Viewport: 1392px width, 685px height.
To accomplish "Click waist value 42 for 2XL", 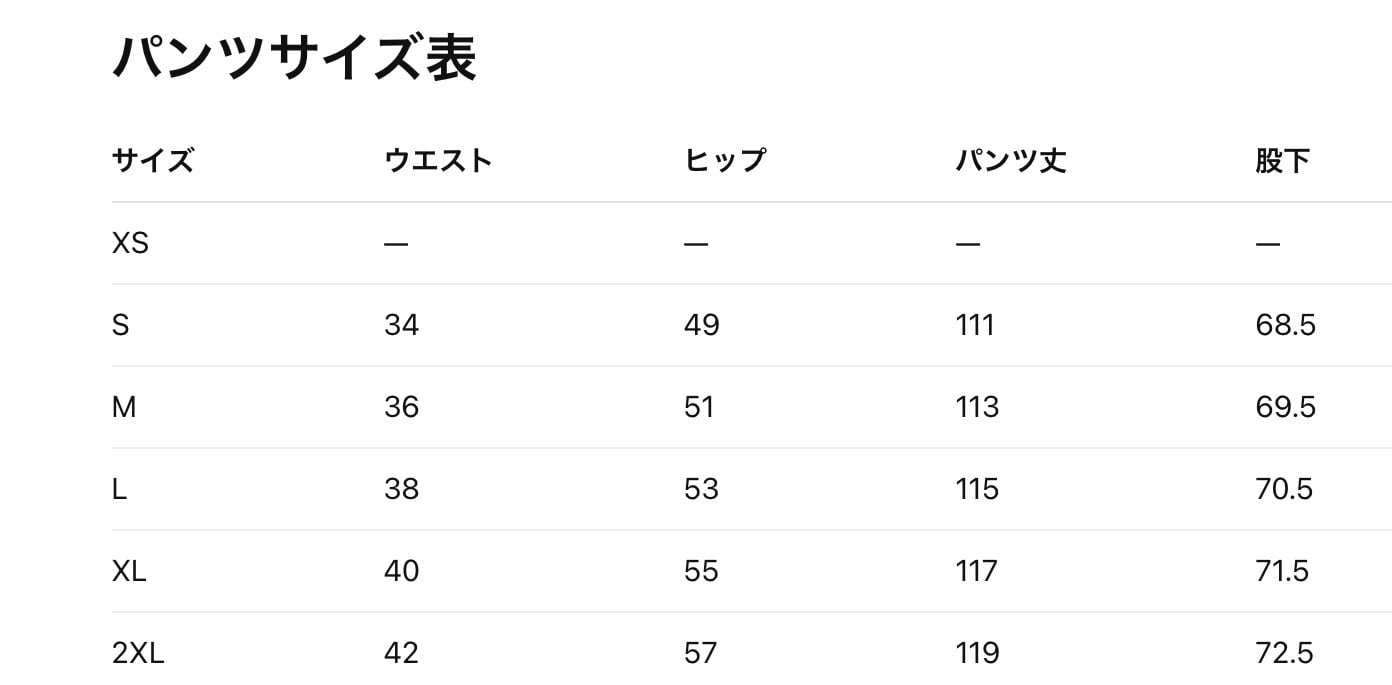I will tap(401, 653).
